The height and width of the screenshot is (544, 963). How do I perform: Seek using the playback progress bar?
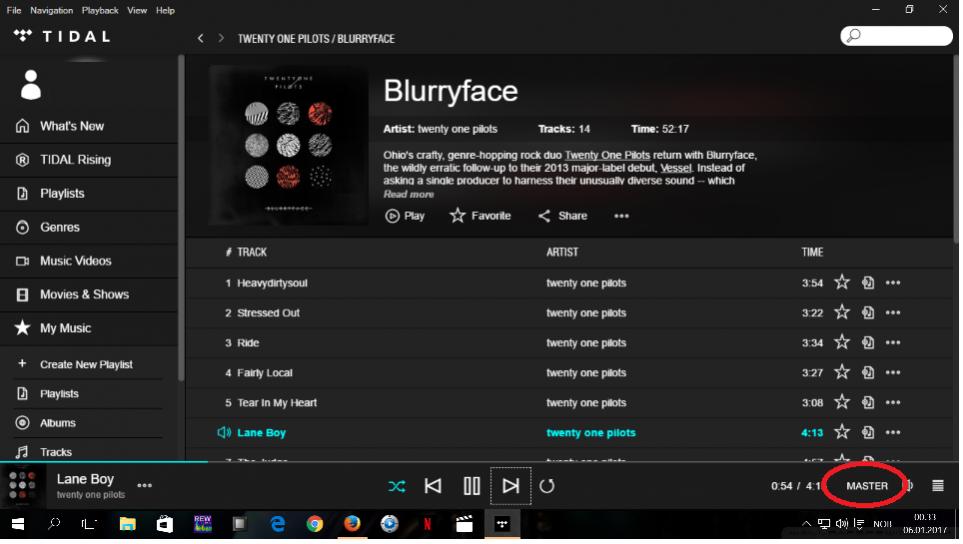pyautogui.click(x=481, y=463)
